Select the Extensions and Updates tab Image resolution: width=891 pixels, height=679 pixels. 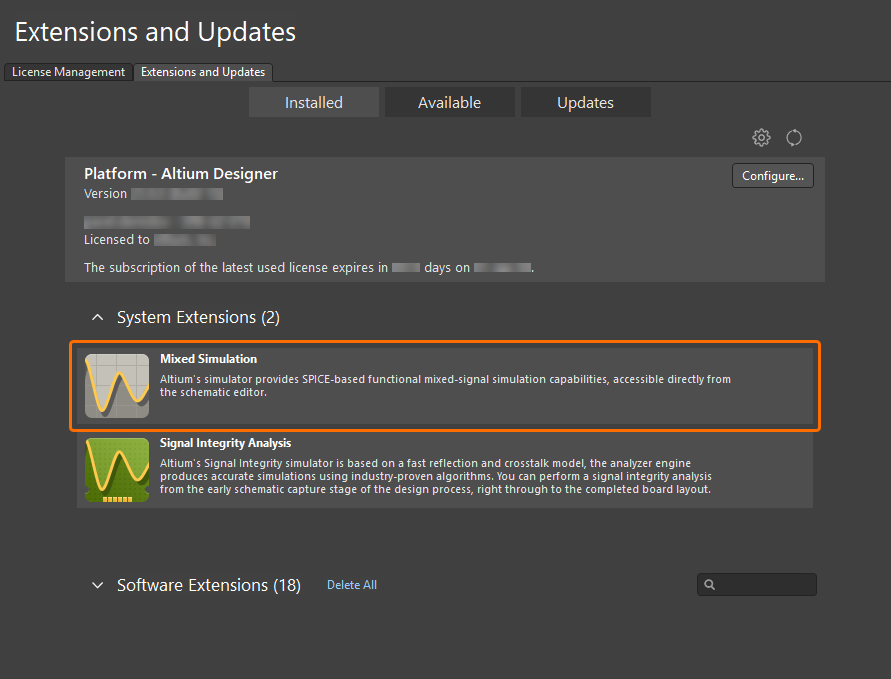pyautogui.click(x=203, y=72)
